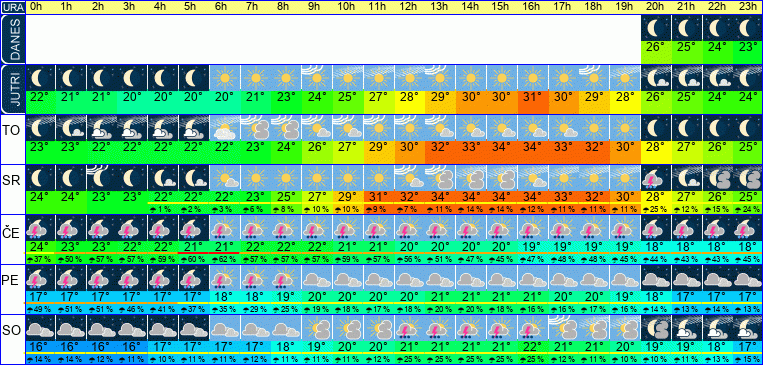Select the SO 12h thunderstorm icon
The width and height of the screenshot is (763, 365).
(x=410, y=328)
